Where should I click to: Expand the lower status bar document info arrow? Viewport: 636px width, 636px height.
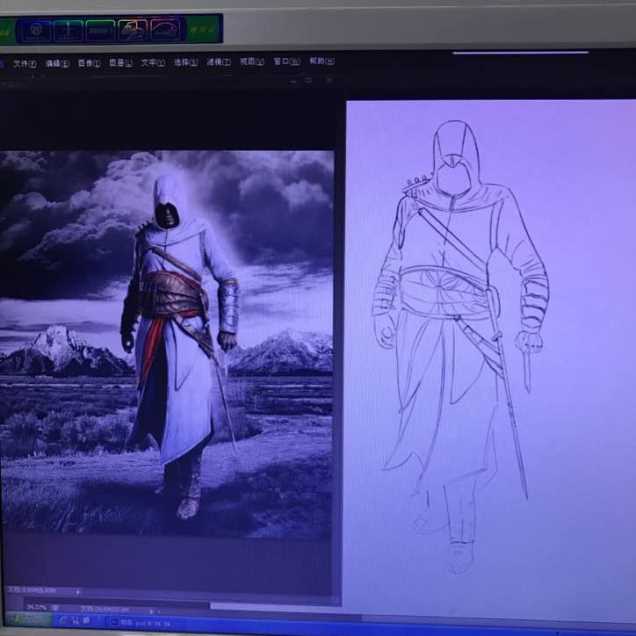(x=152, y=610)
